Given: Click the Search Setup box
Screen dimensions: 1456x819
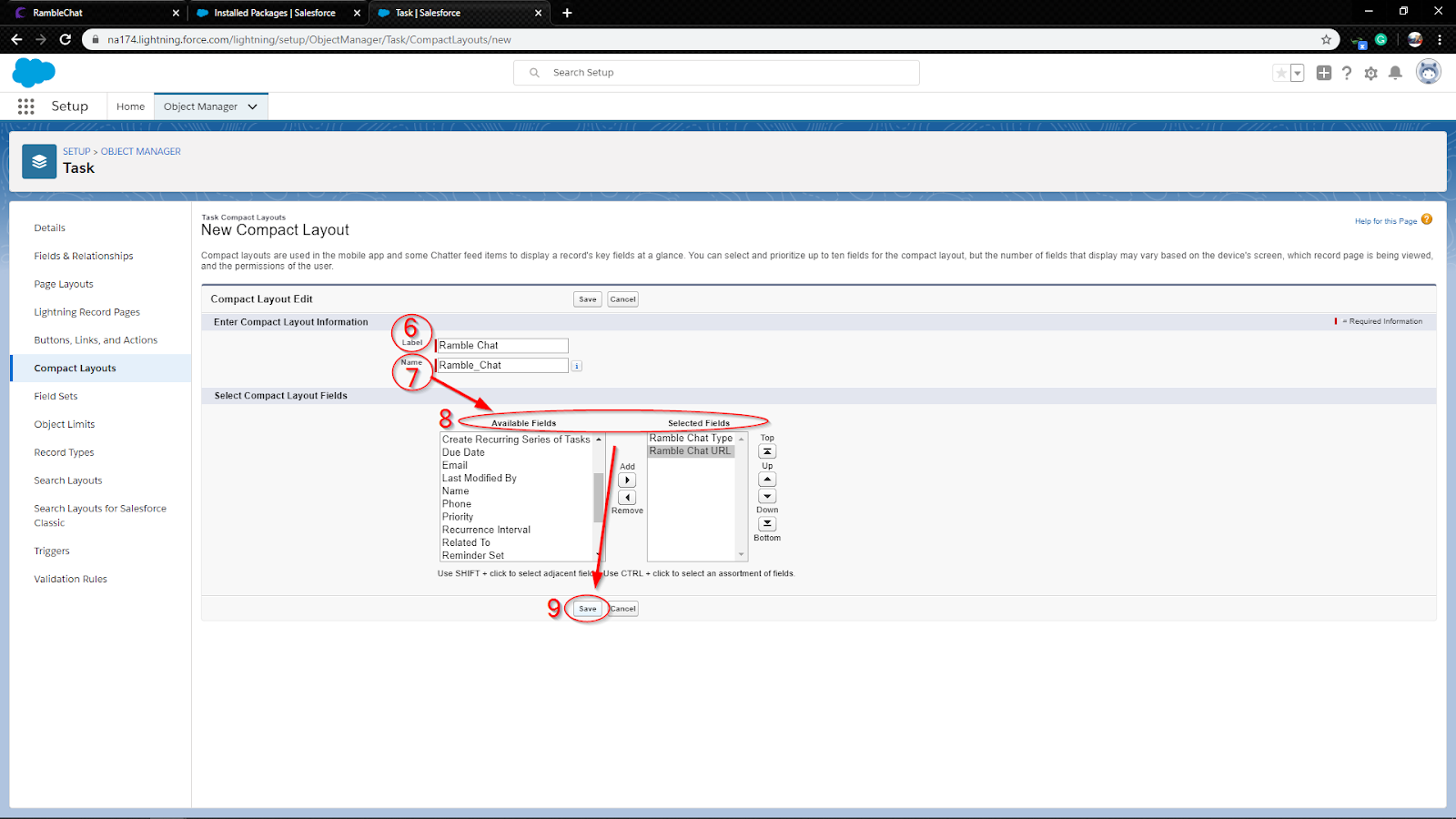Looking at the screenshot, I should click(x=716, y=73).
